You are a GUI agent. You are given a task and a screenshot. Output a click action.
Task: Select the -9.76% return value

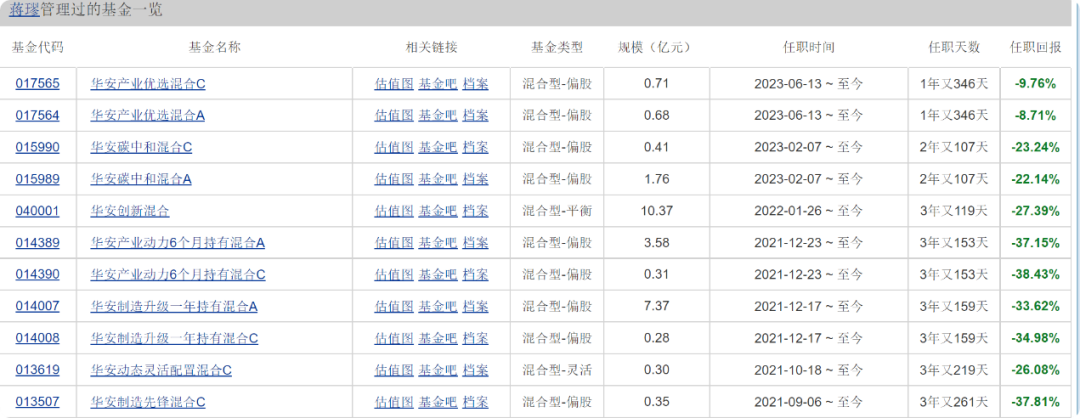pyautogui.click(x=1035, y=84)
